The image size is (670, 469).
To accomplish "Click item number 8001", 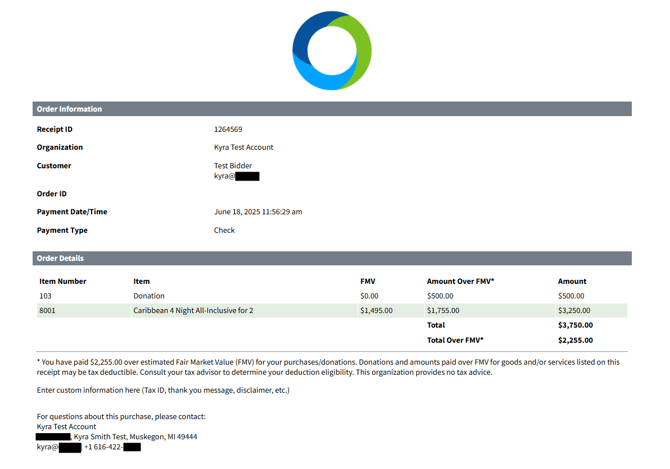I will click(x=48, y=311).
